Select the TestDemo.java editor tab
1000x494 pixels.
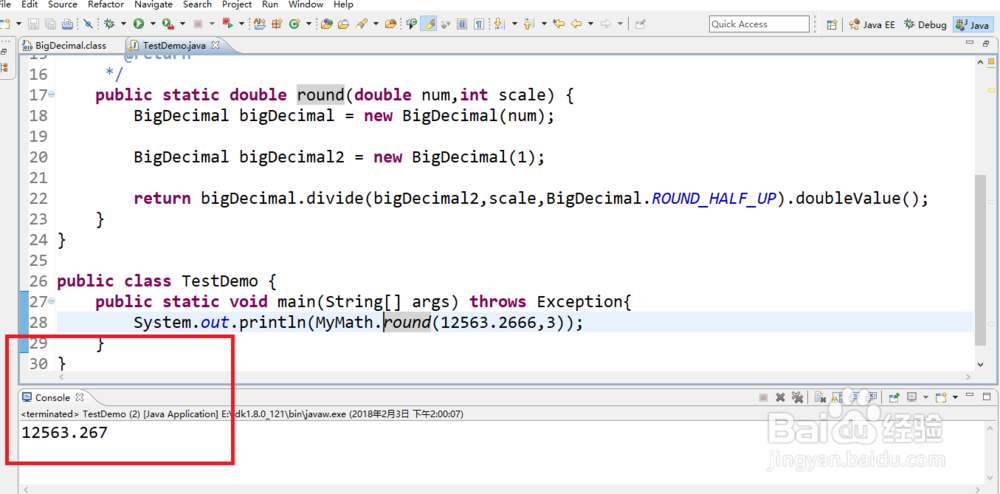tap(172, 45)
